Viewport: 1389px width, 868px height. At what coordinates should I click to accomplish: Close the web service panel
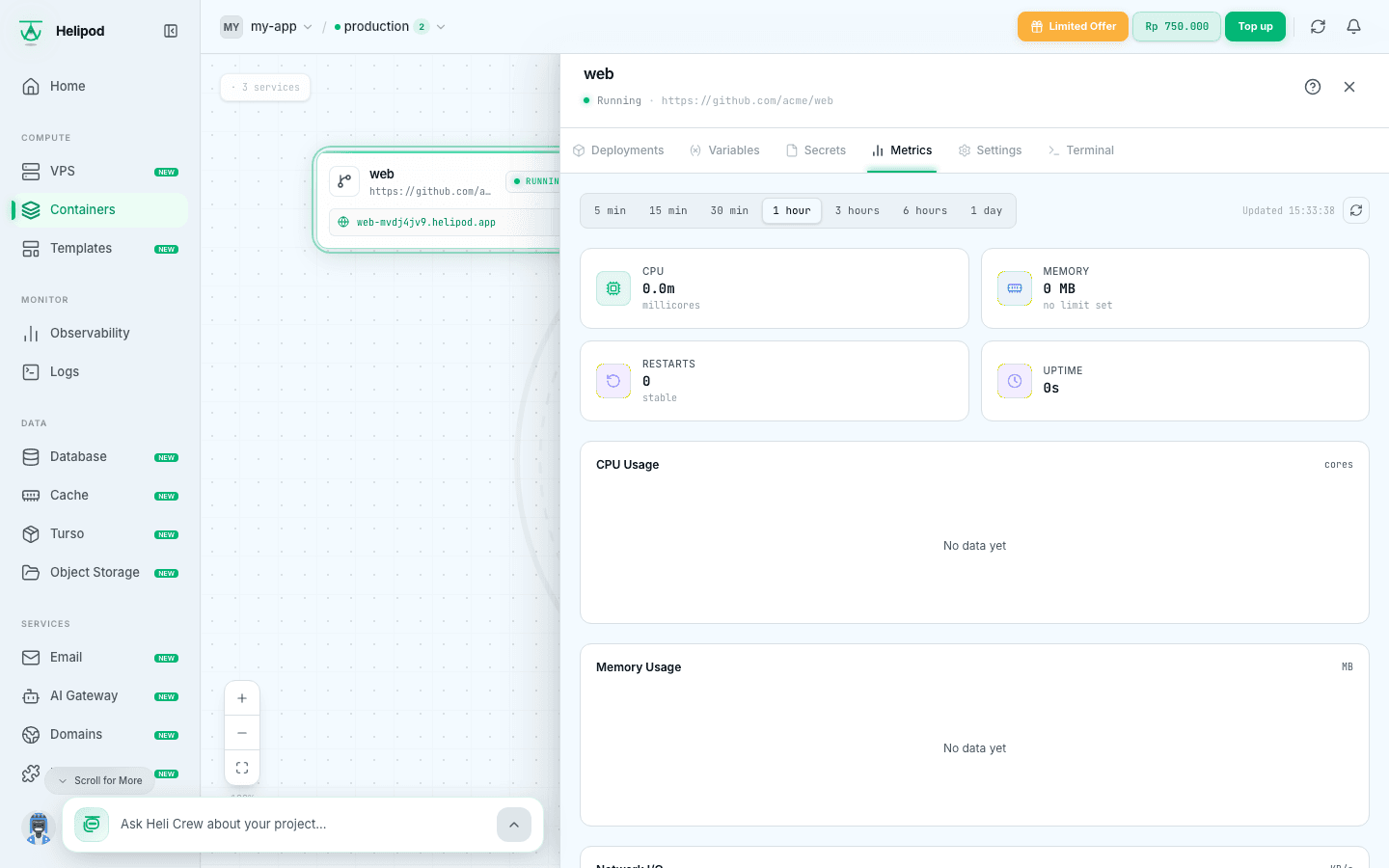tap(1349, 87)
